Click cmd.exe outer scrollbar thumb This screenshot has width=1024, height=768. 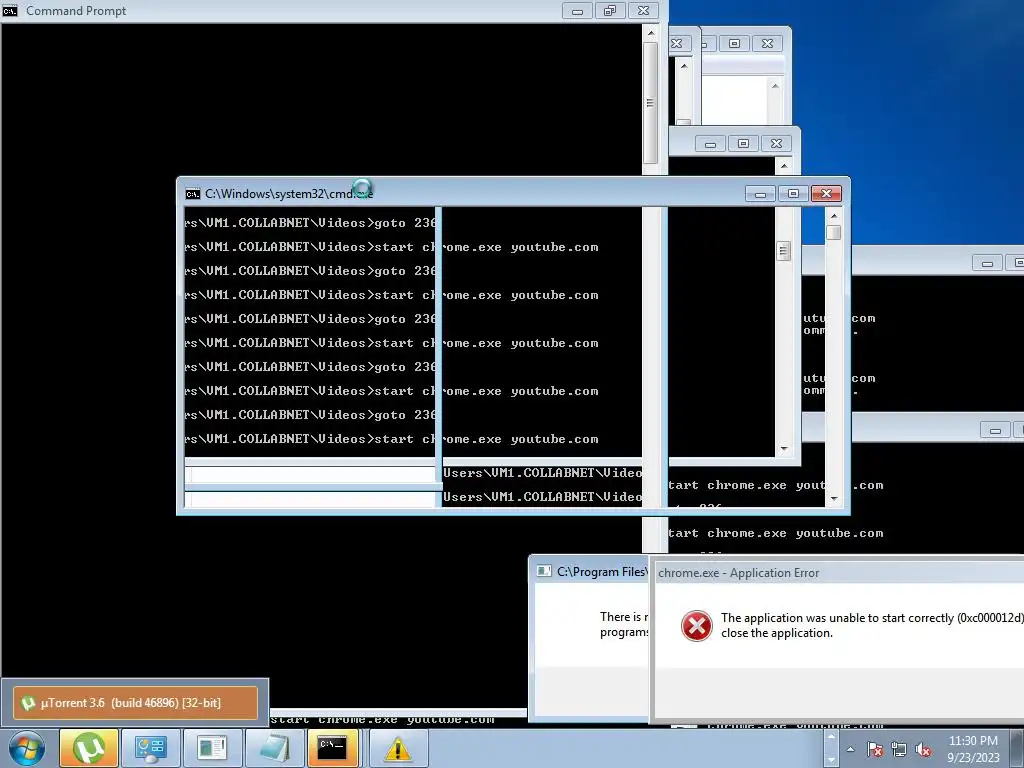click(833, 232)
